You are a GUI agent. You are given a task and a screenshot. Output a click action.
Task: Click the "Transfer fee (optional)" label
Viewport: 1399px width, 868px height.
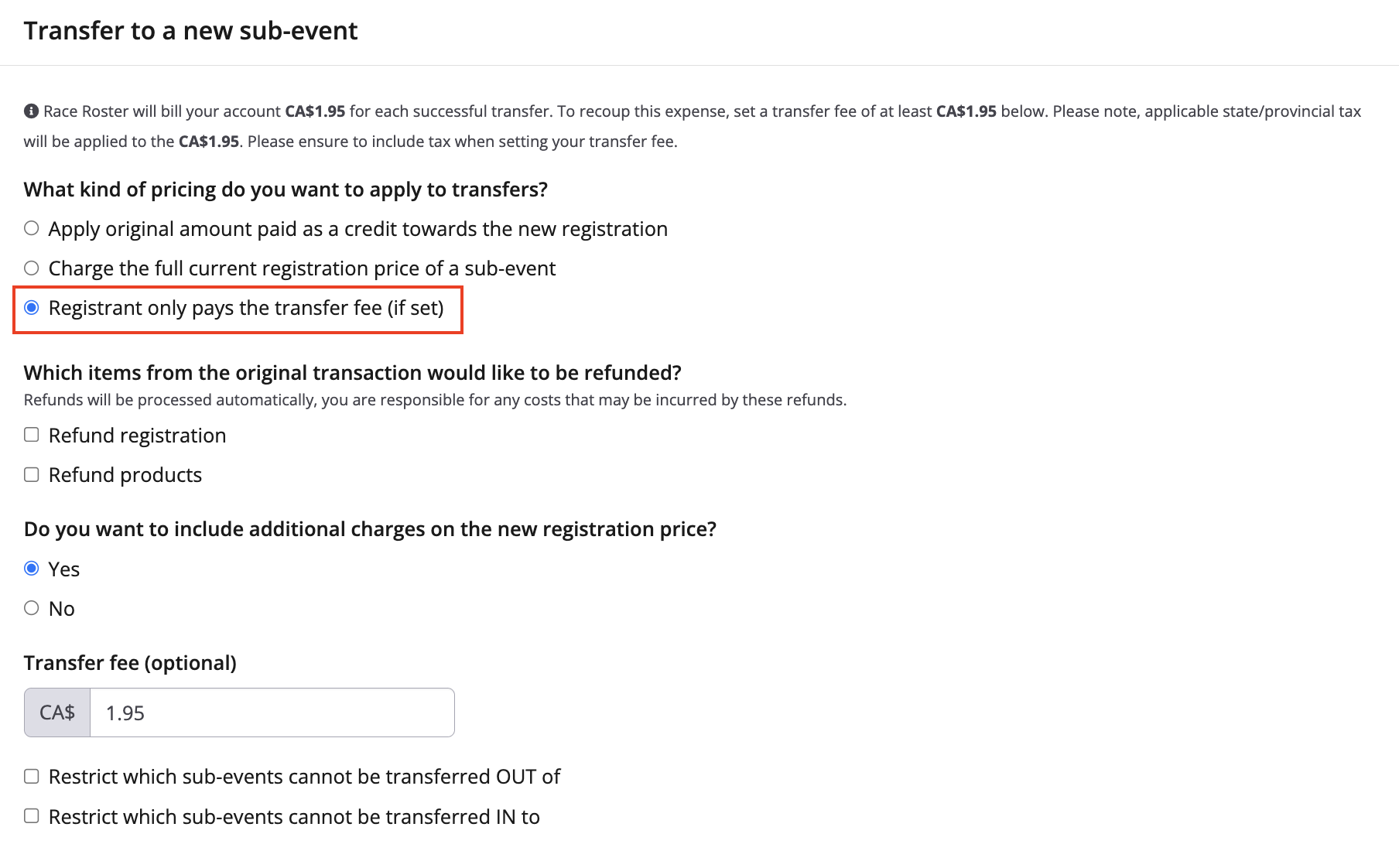(130, 662)
